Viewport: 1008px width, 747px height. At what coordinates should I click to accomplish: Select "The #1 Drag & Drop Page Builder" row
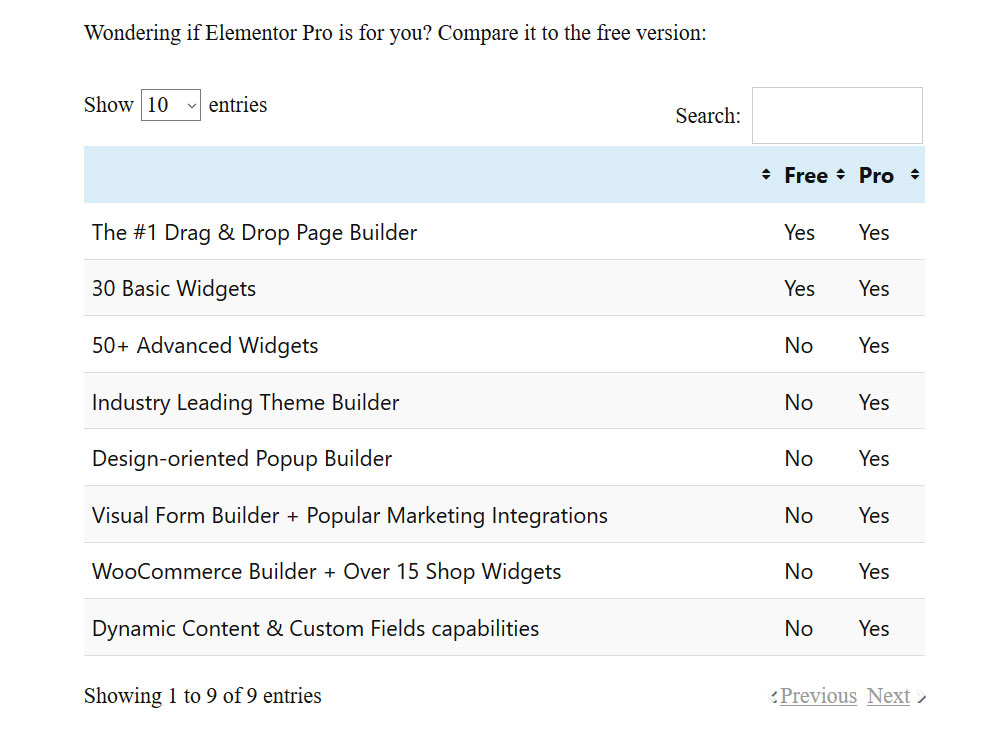tap(254, 233)
